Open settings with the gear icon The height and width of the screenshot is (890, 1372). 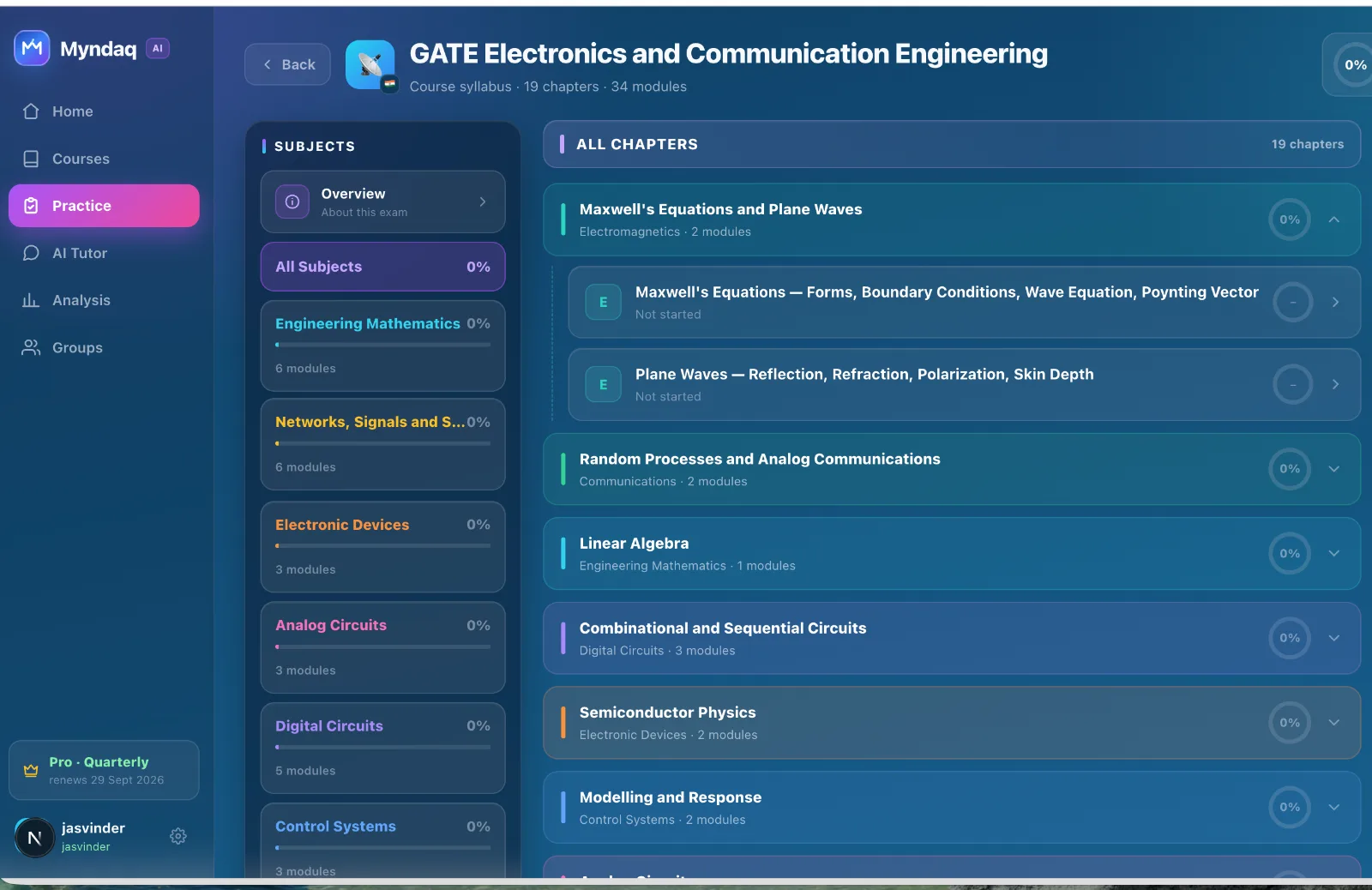(178, 836)
